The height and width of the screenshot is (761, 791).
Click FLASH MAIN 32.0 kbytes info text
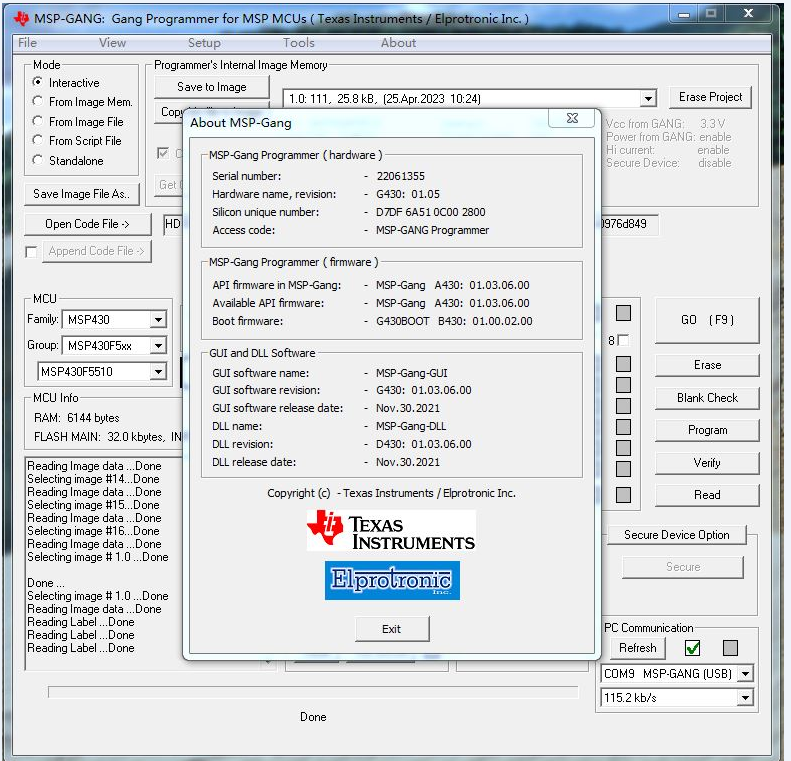tap(99, 437)
